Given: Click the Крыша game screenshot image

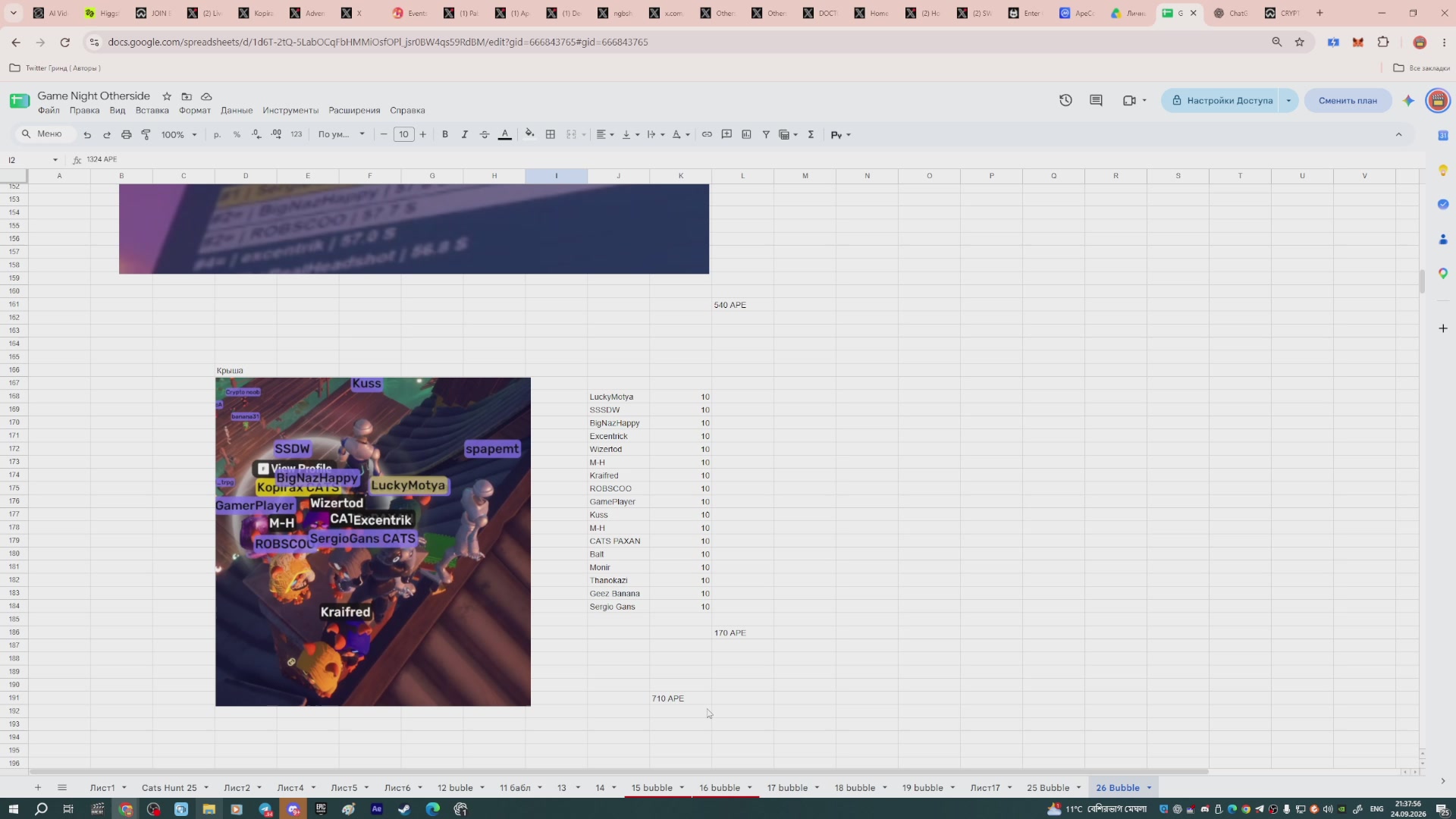Looking at the screenshot, I should 373,542.
